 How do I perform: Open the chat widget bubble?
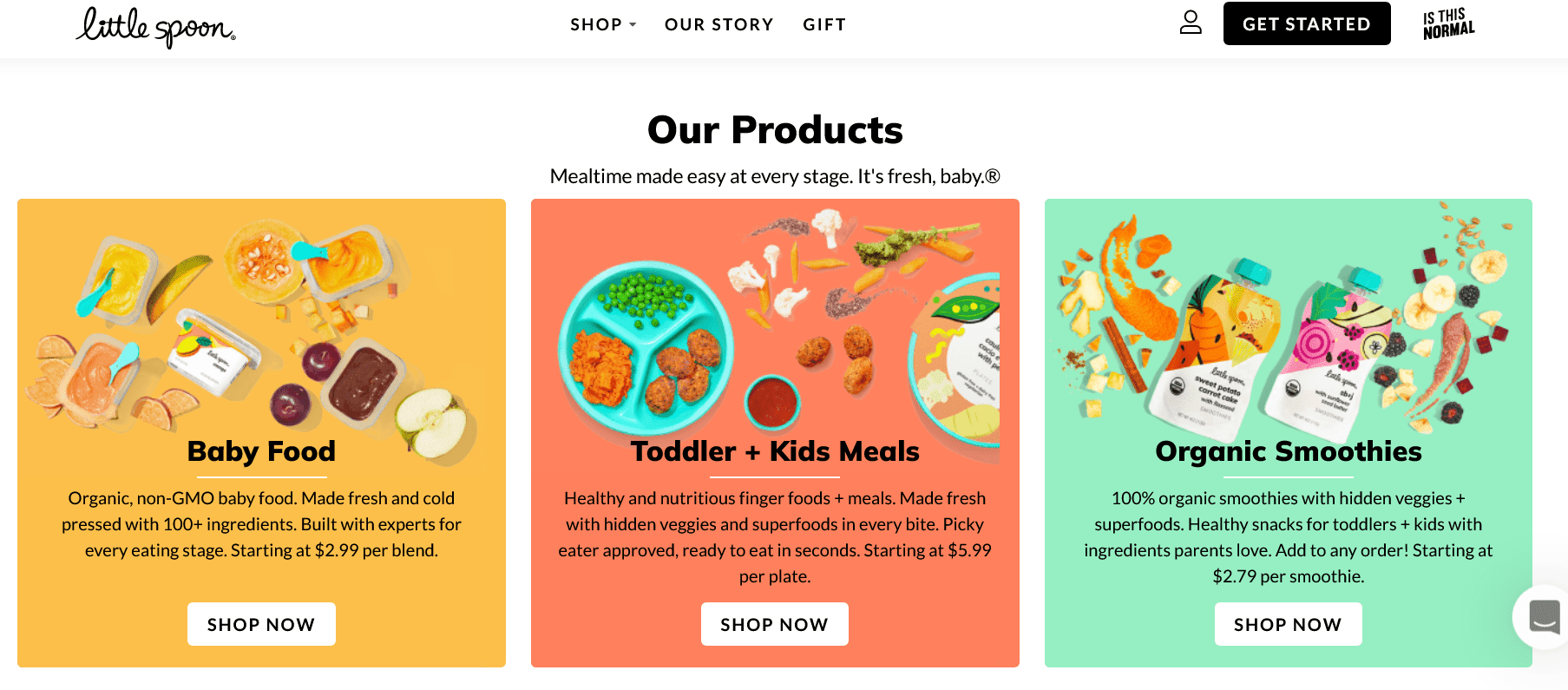point(1543,616)
